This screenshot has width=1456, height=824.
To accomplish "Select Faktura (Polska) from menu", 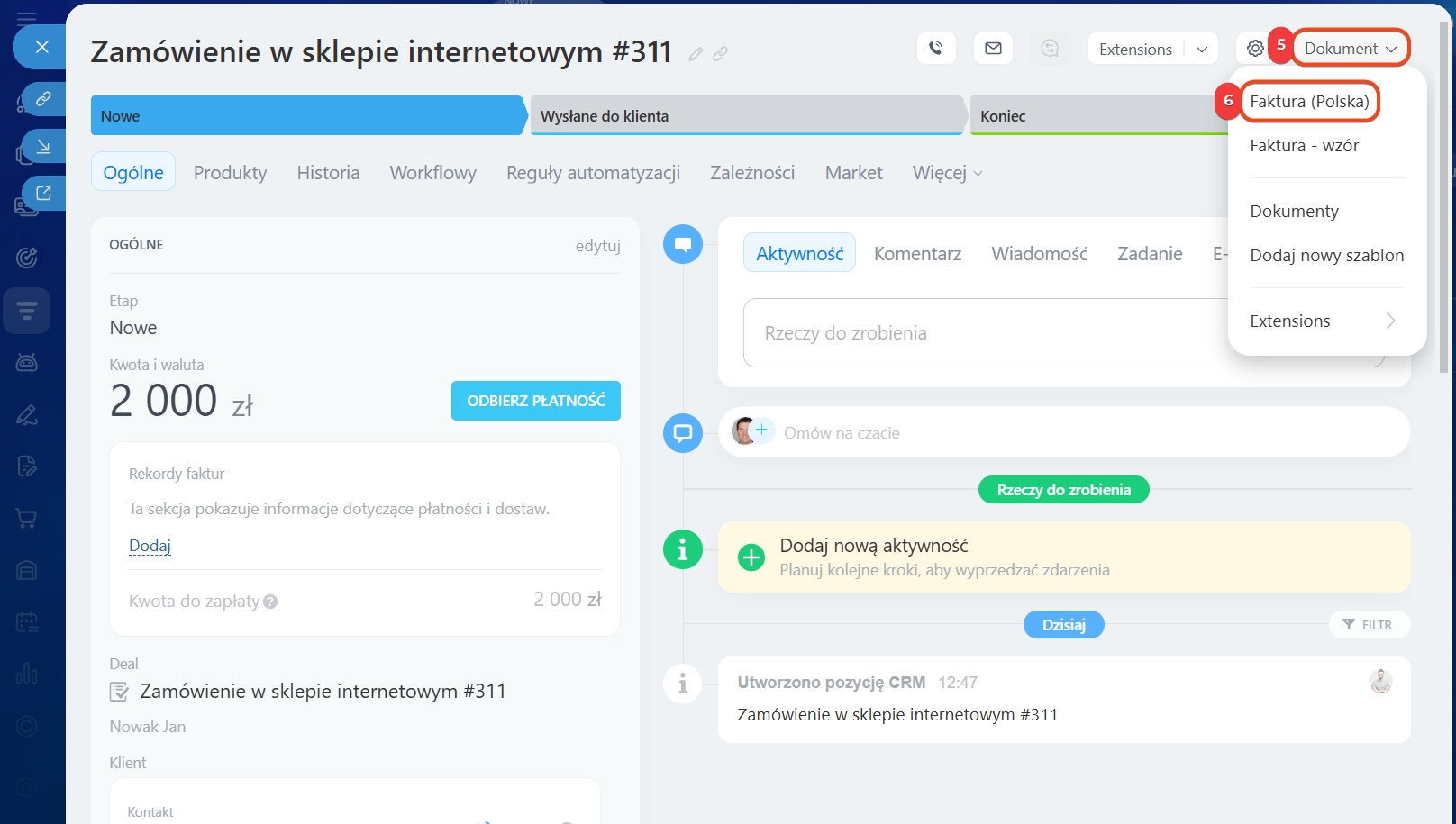I will [1309, 102].
